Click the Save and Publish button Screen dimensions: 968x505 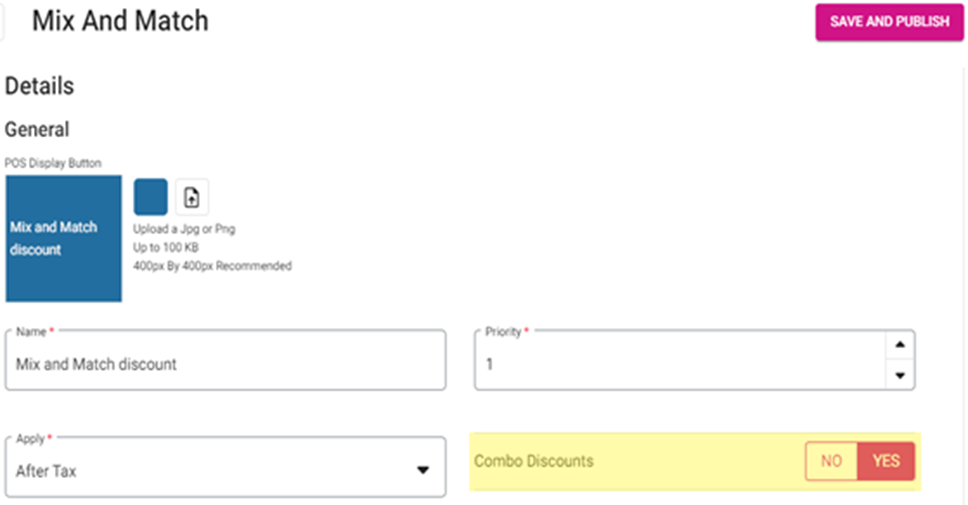(889, 21)
